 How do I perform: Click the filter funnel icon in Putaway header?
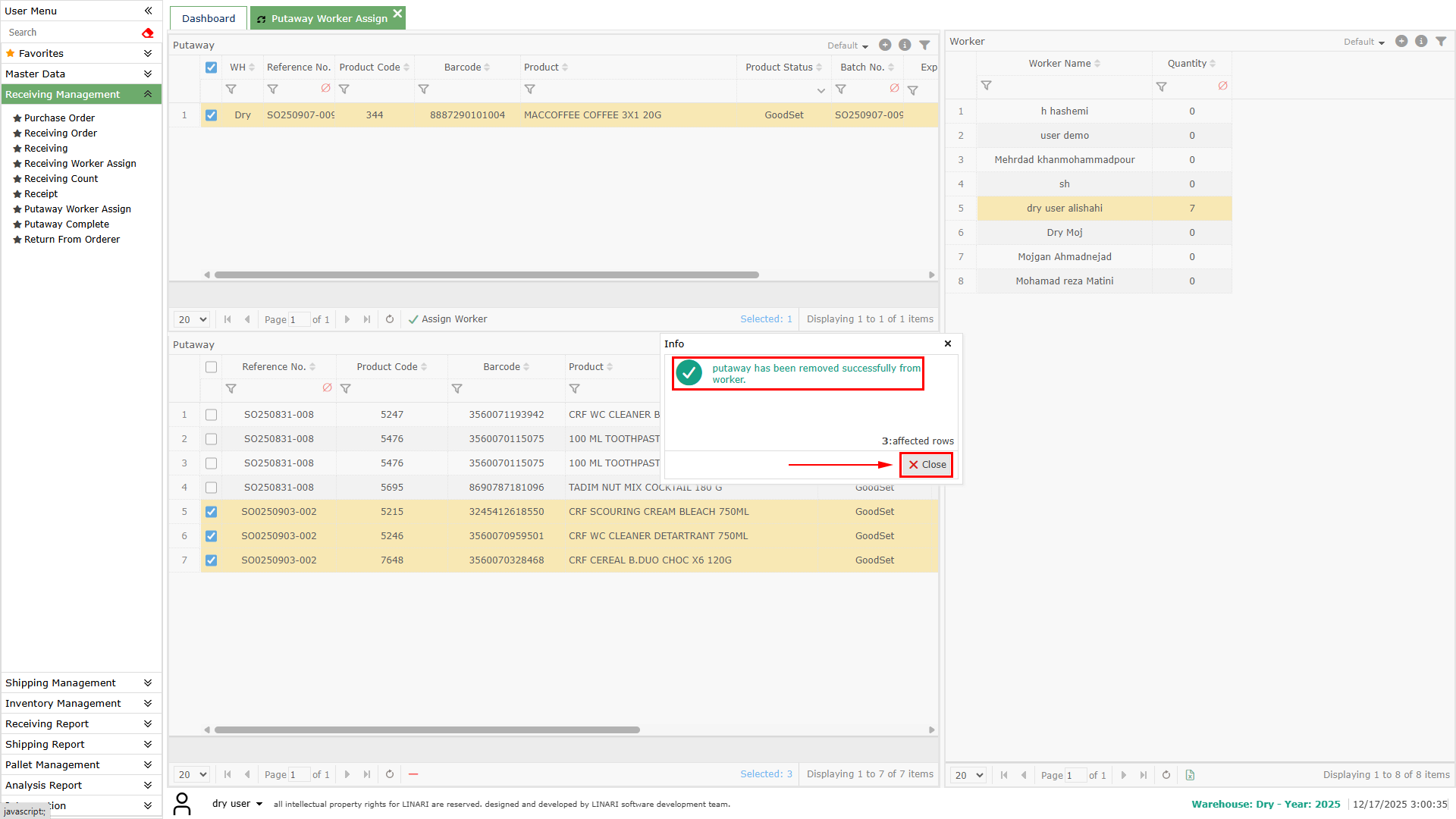924,45
